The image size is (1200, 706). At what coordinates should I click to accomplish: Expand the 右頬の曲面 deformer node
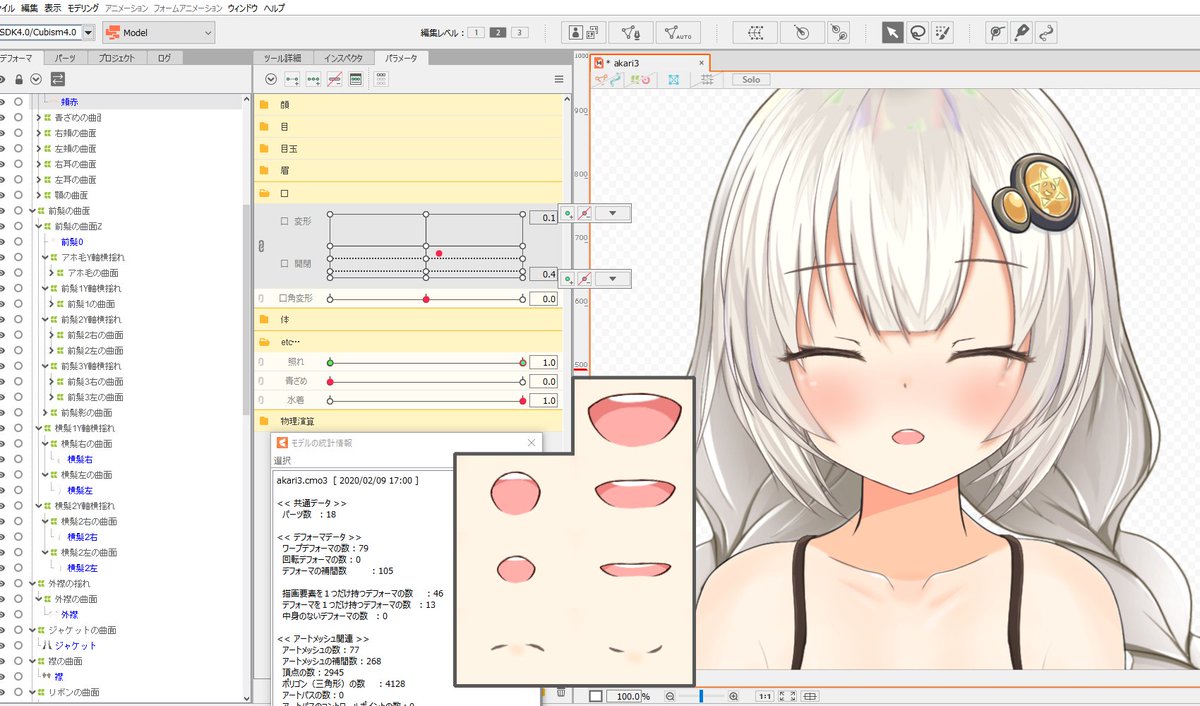click(38, 133)
